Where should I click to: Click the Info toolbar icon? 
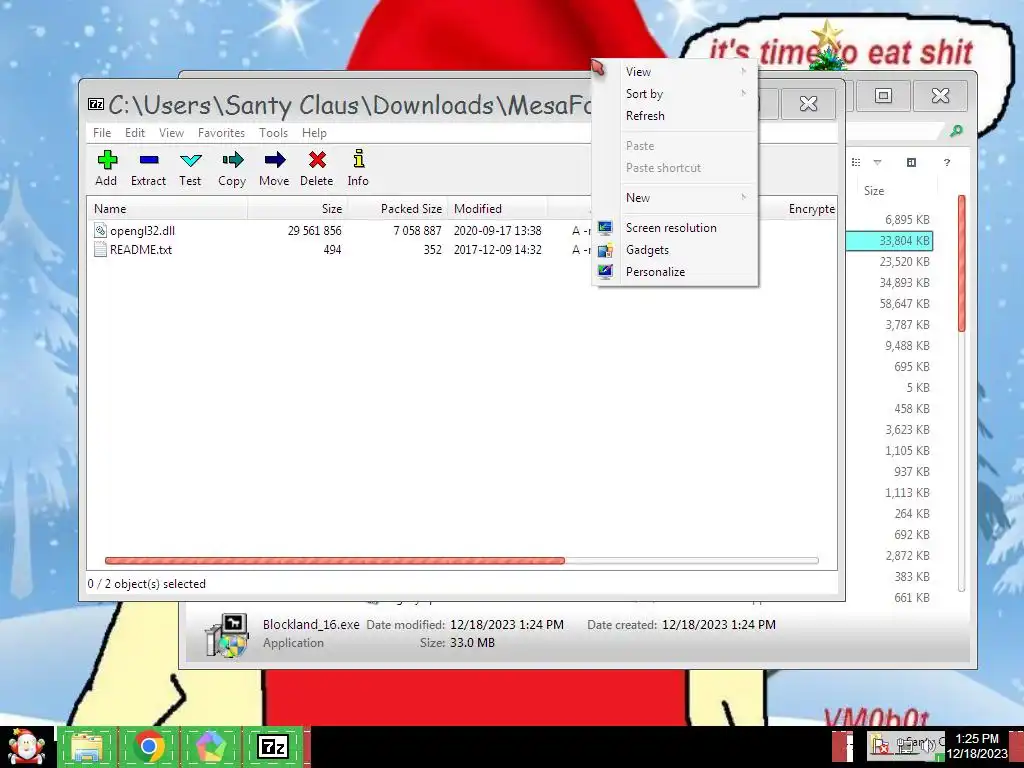point(359,159)
